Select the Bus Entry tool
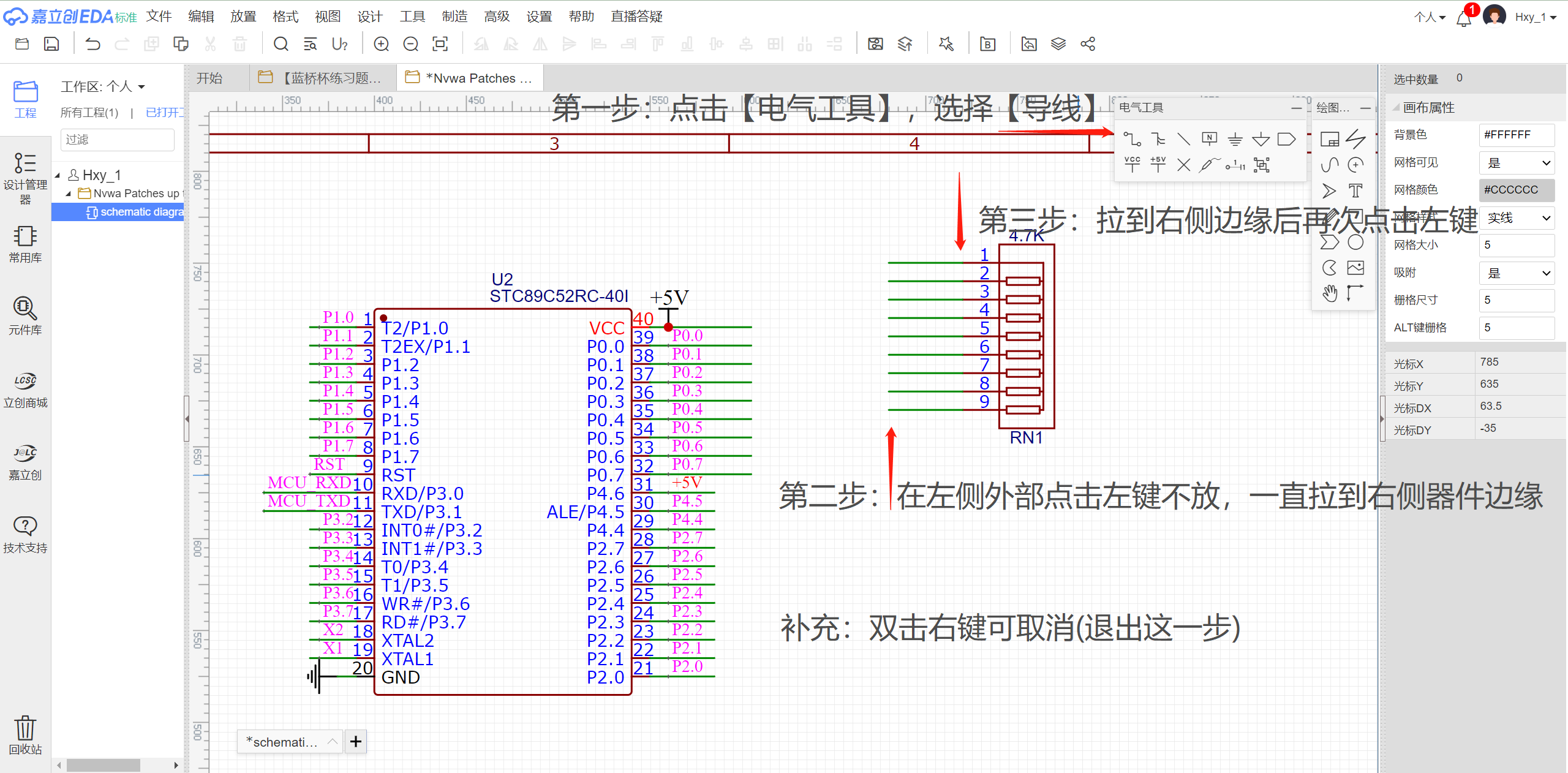Screen dimensions: 1568x773 (1183, 140)
